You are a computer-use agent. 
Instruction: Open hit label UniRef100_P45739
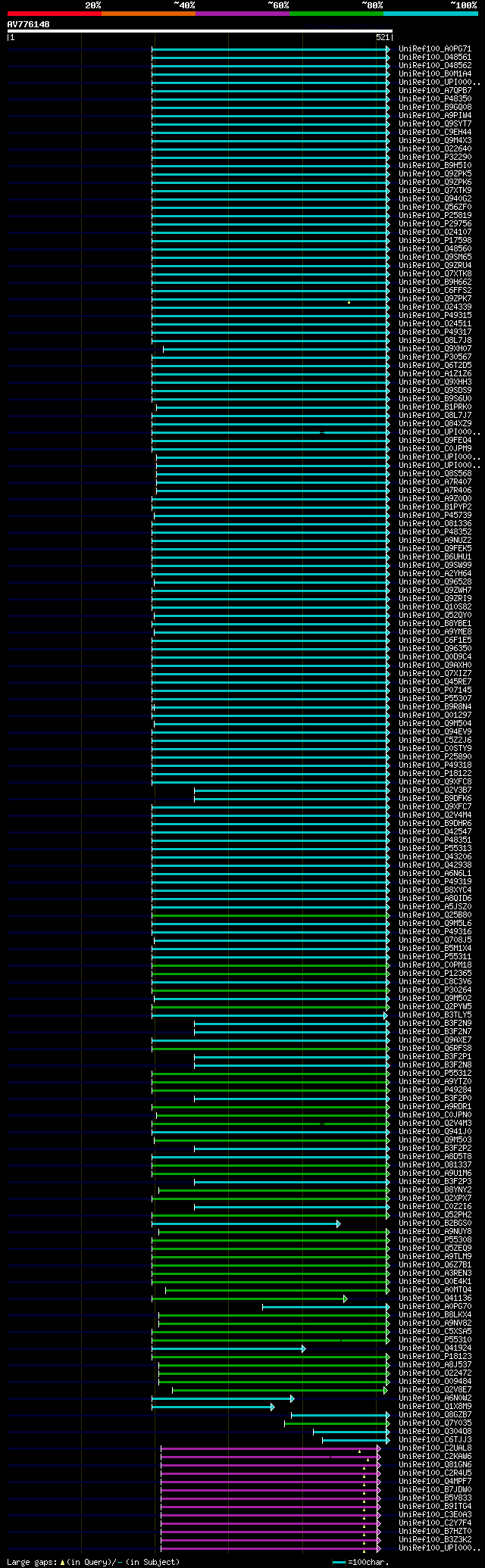click(435, 515)
